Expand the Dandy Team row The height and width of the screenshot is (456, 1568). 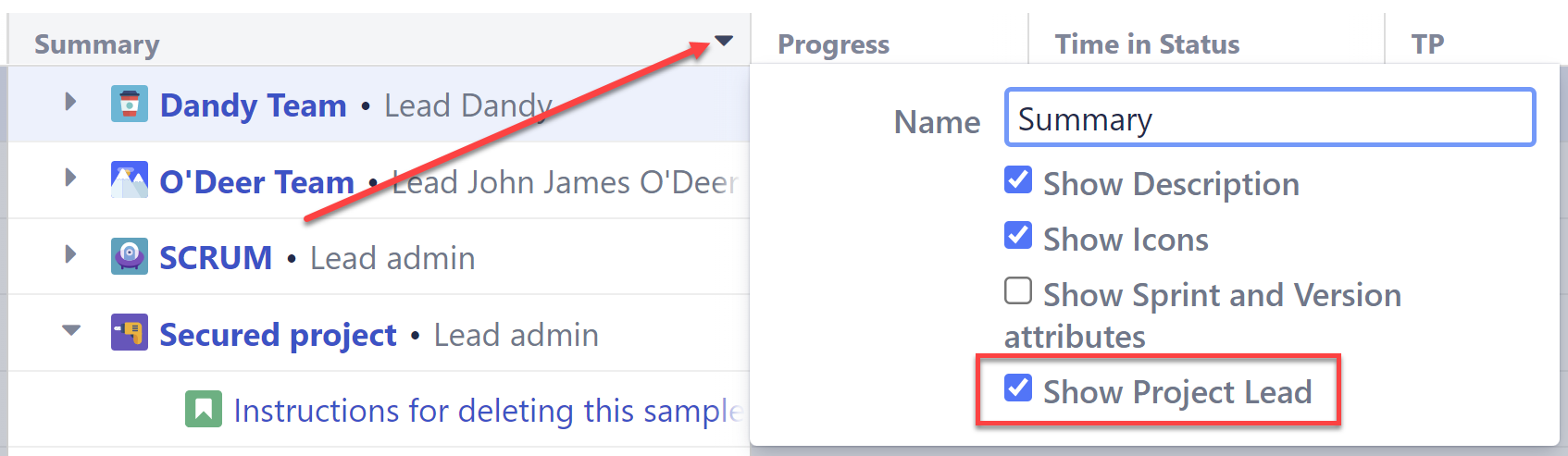(70, 102)
